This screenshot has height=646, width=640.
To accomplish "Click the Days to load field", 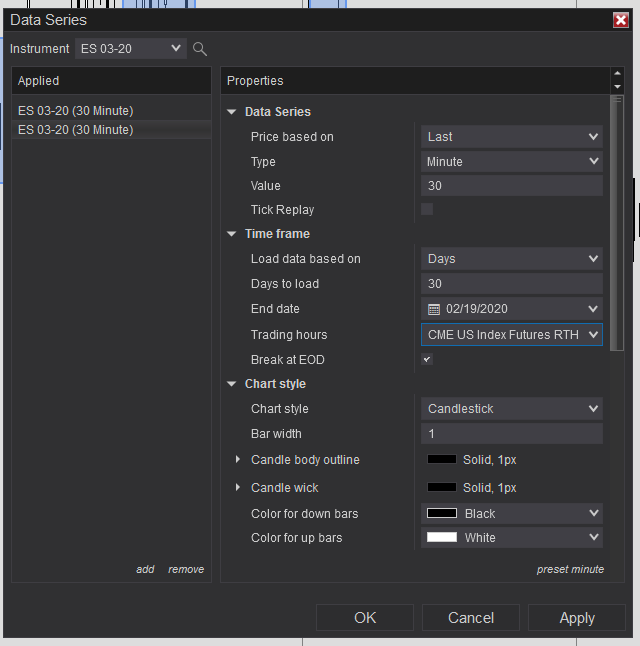I will [x=511, y=283].
